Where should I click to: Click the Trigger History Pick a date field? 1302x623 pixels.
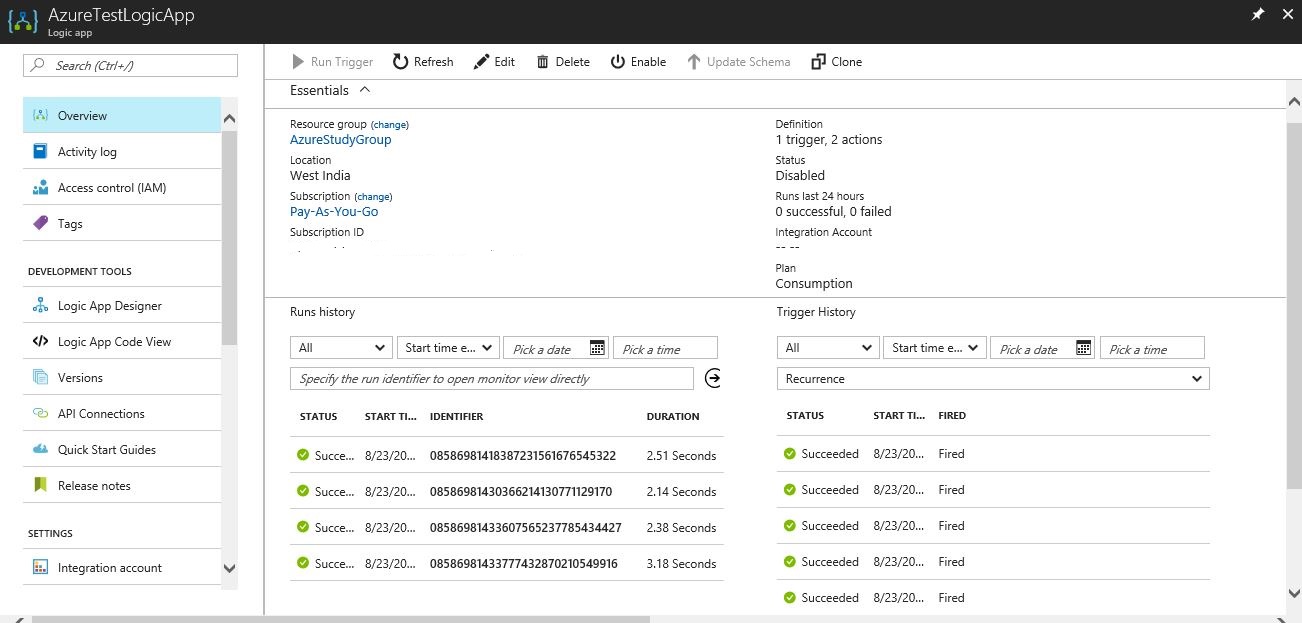[x=1042, y=348]
